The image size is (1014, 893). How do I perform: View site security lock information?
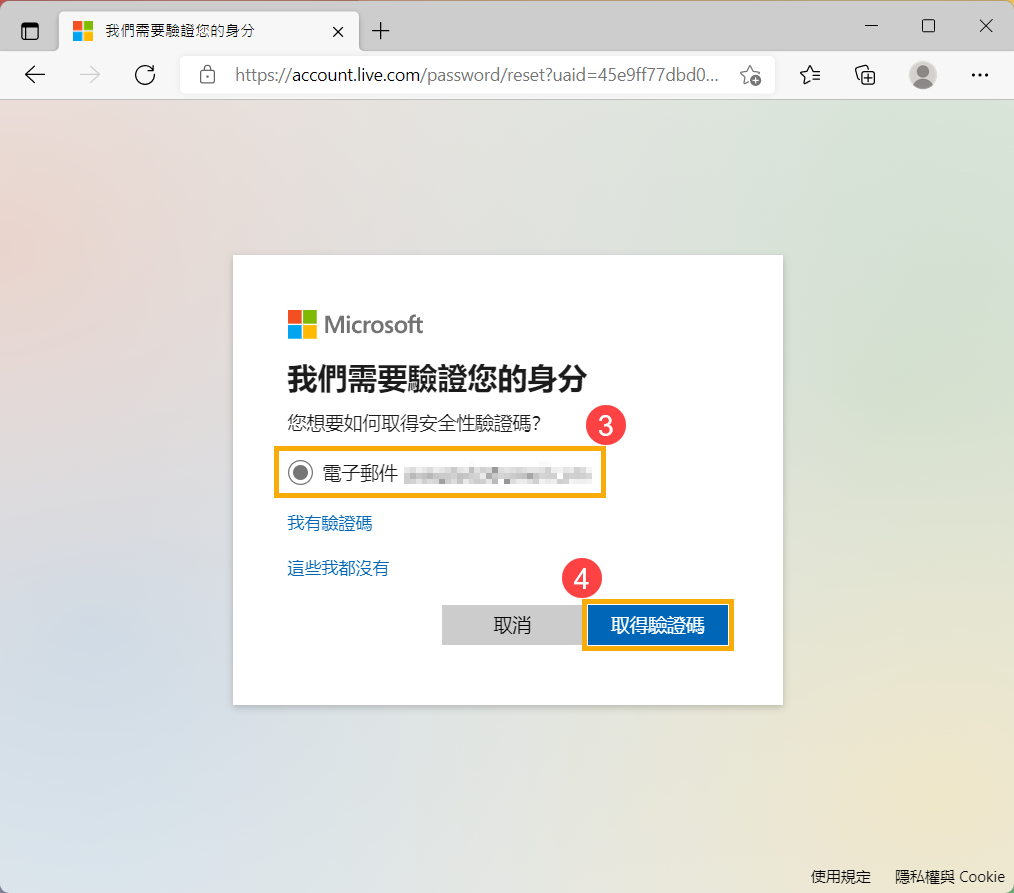click(x=207, y=75)
